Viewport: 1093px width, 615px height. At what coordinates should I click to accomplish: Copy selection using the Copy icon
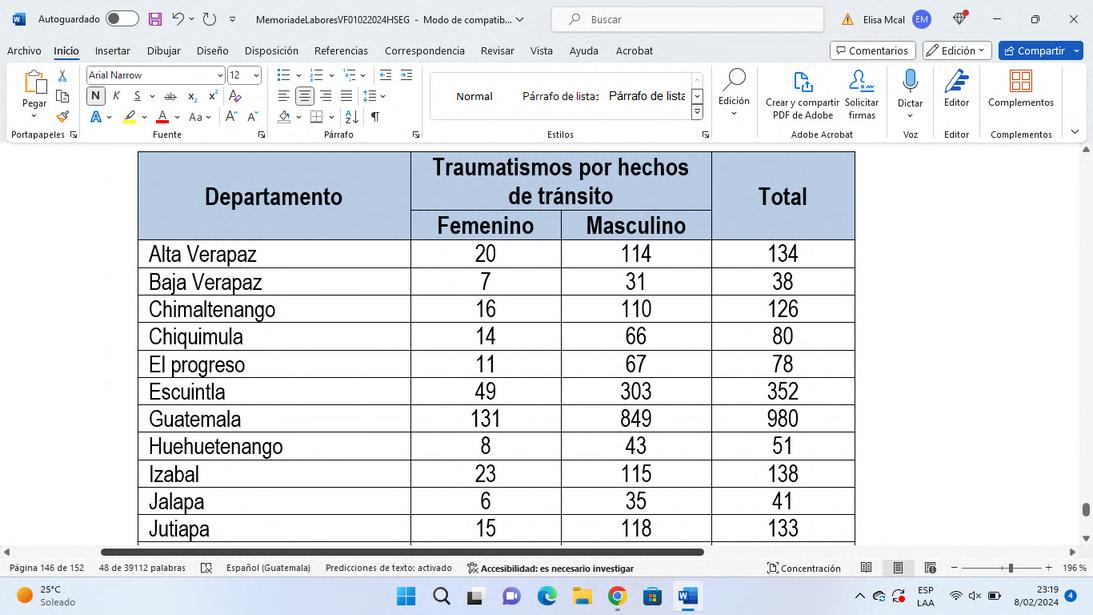click(x=62, y=96)
